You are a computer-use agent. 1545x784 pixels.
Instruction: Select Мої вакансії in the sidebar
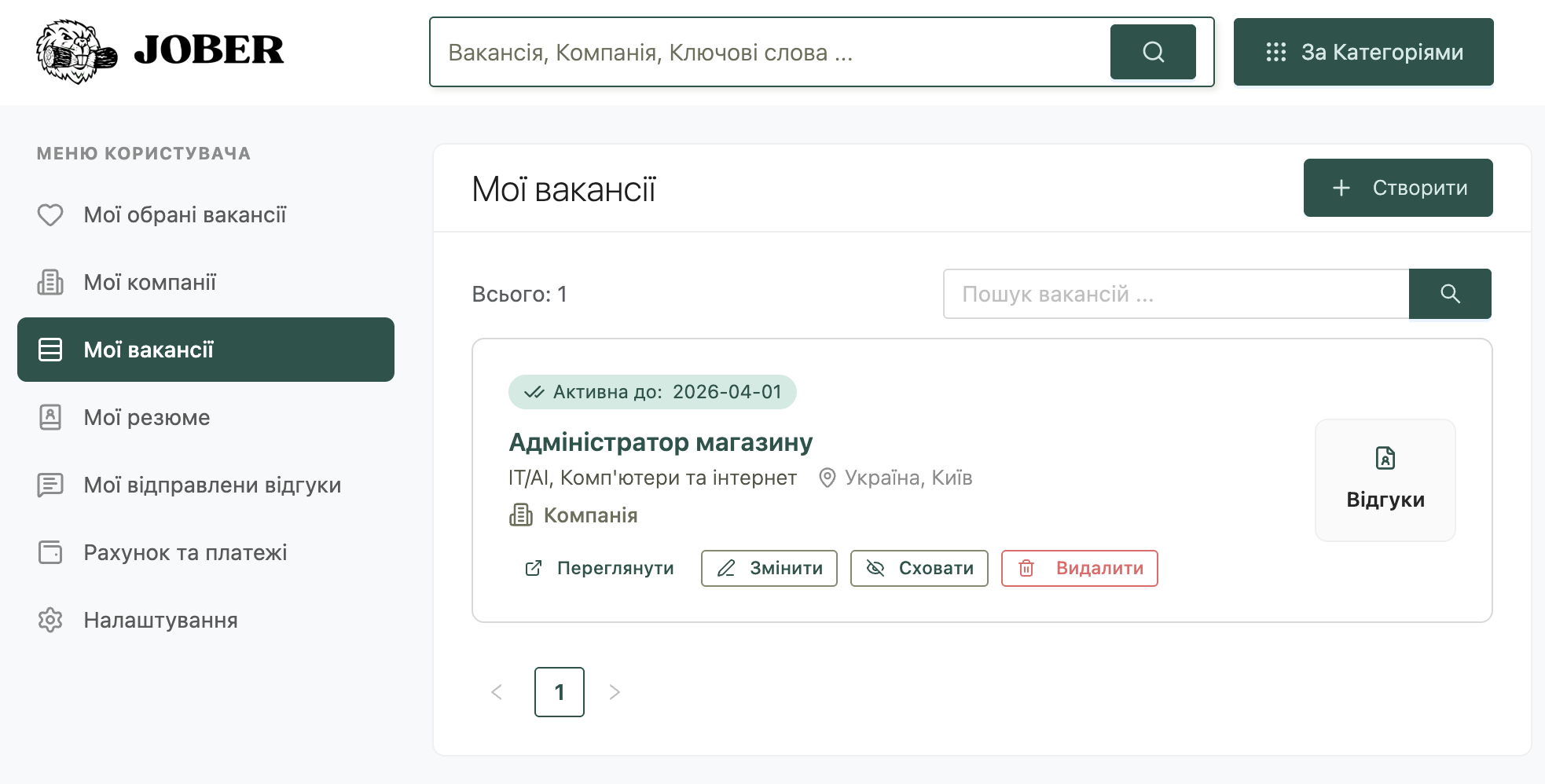pyautogui.click(x=206, y=350)
